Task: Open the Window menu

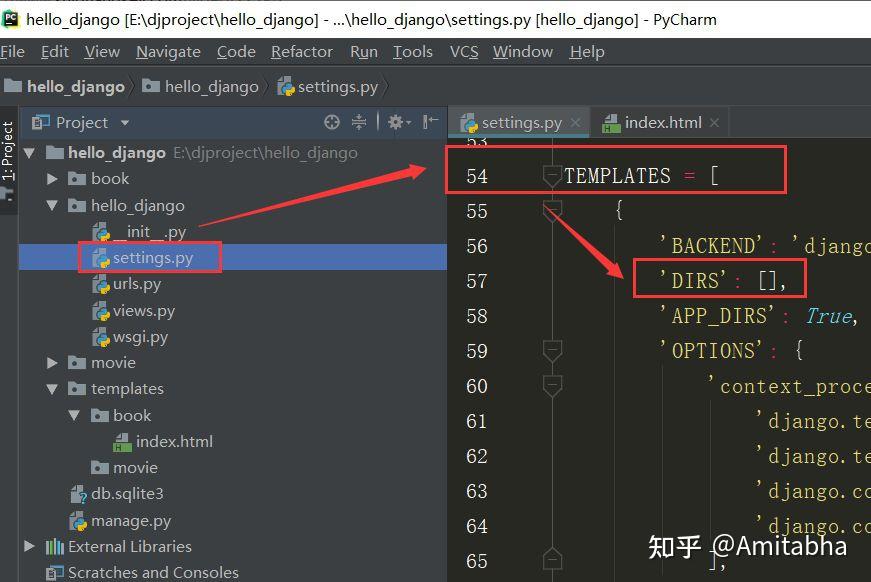Action: coord(523,52)
